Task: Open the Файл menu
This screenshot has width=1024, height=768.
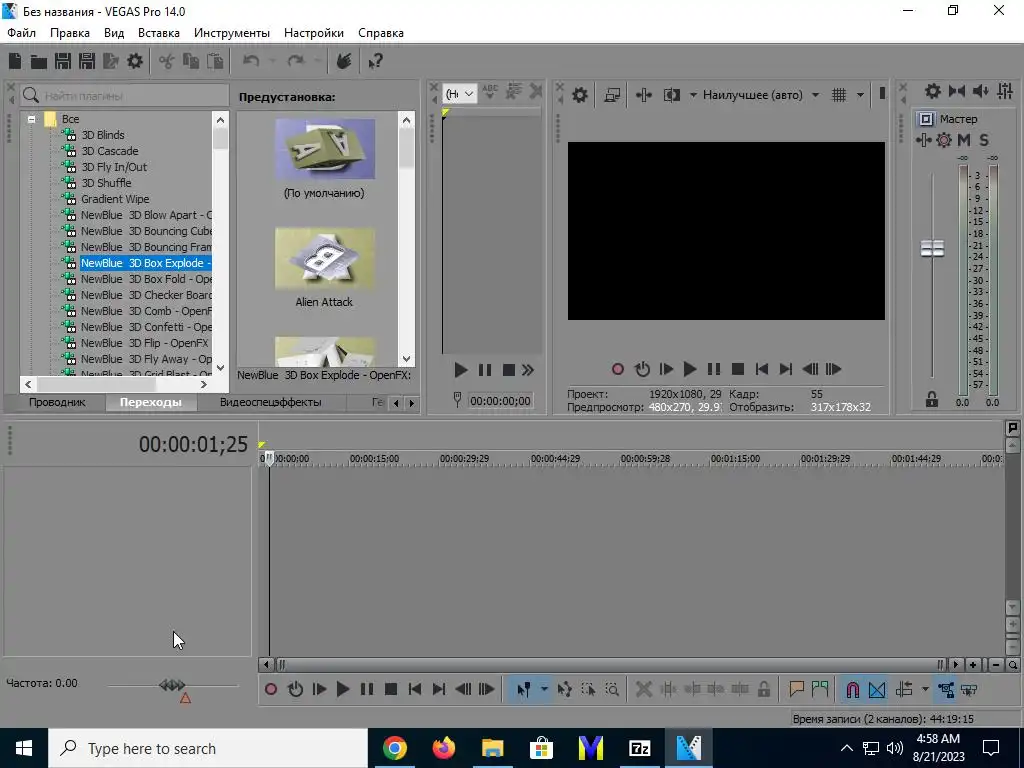Action: [22, 33]
